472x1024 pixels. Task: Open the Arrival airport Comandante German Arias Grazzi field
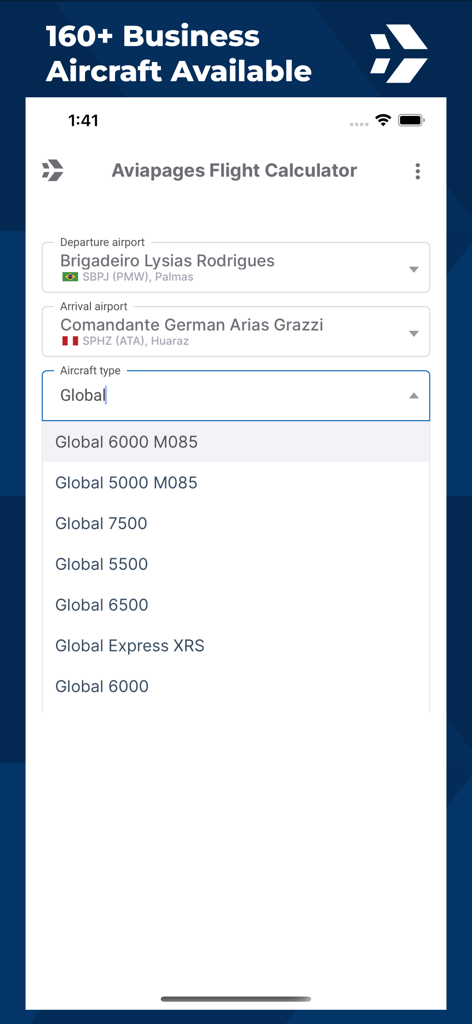coord(236,332)
